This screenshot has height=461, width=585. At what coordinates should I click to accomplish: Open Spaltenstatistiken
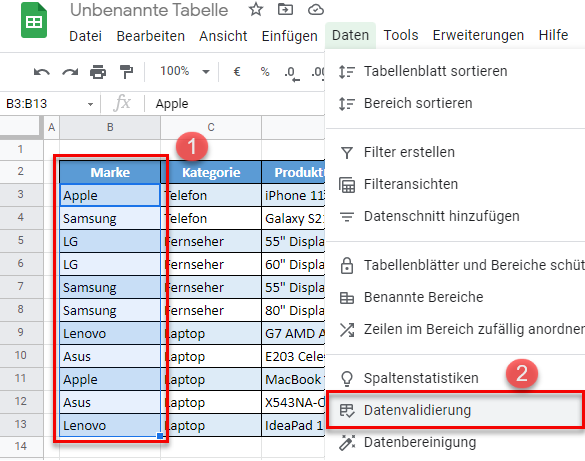(x=455, y=378)
